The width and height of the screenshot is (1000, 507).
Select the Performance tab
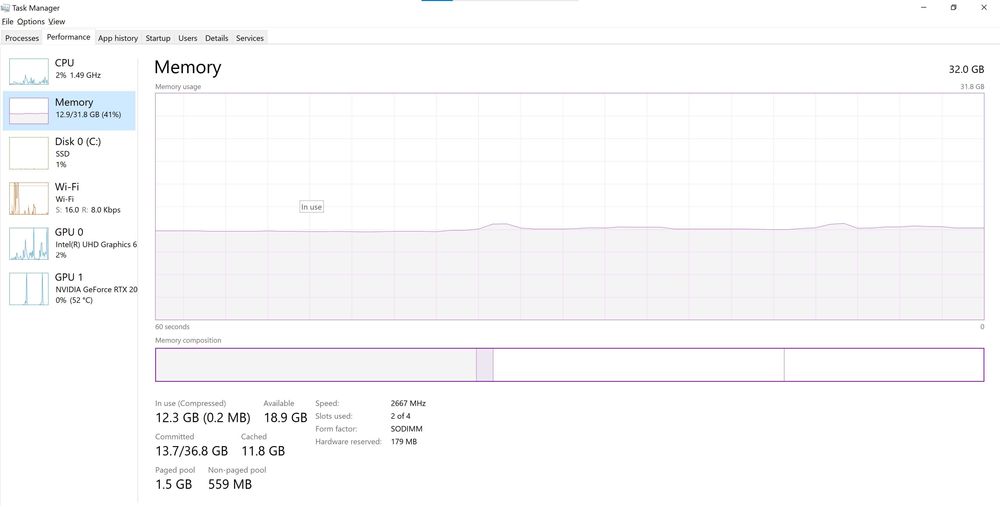(68, 37)
